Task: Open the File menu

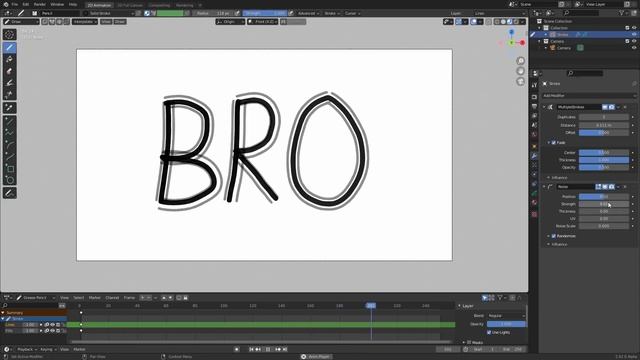Action: [15, 4]
